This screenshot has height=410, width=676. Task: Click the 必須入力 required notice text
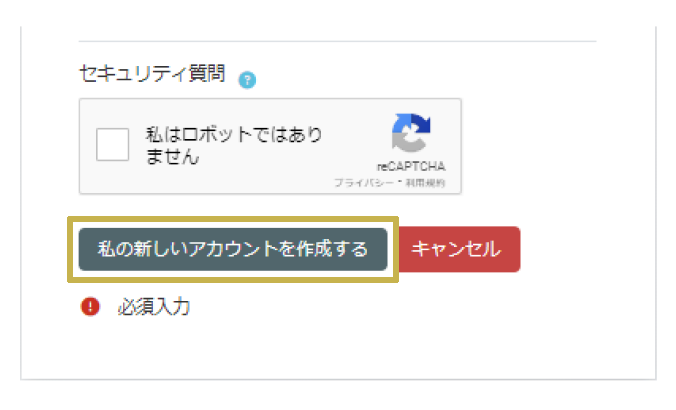pos(154,307)
